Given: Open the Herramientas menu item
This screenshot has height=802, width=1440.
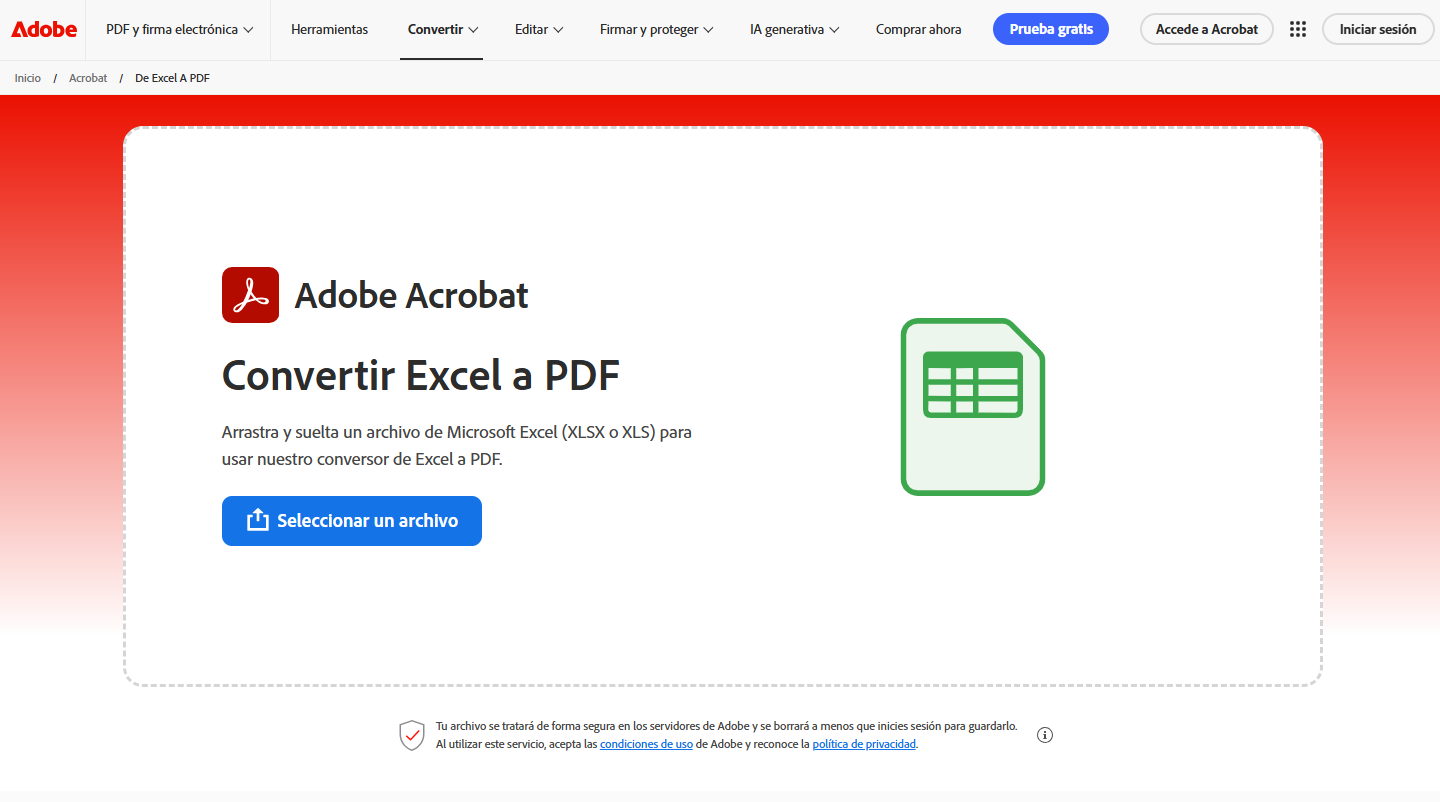Looking at the screenshot, I should click(329, 29).
